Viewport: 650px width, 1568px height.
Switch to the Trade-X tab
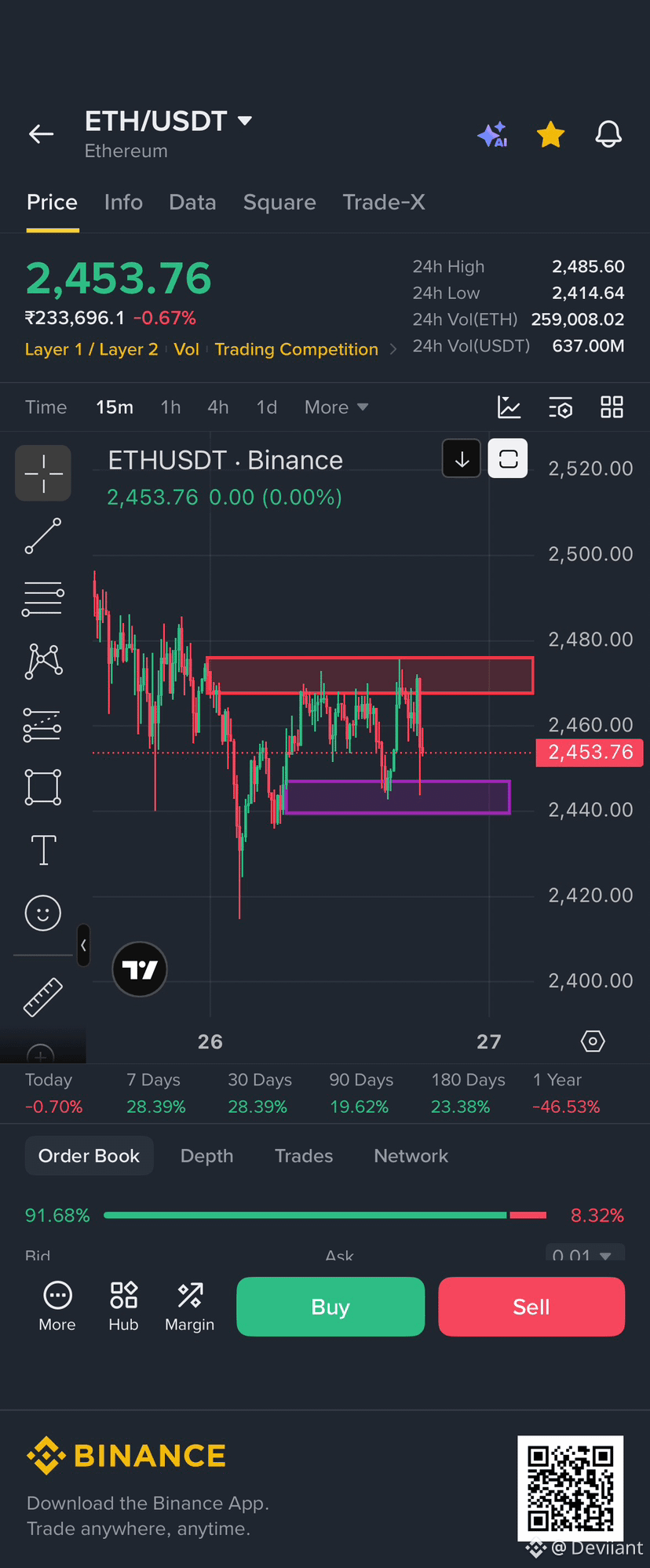tap(384, 202)
